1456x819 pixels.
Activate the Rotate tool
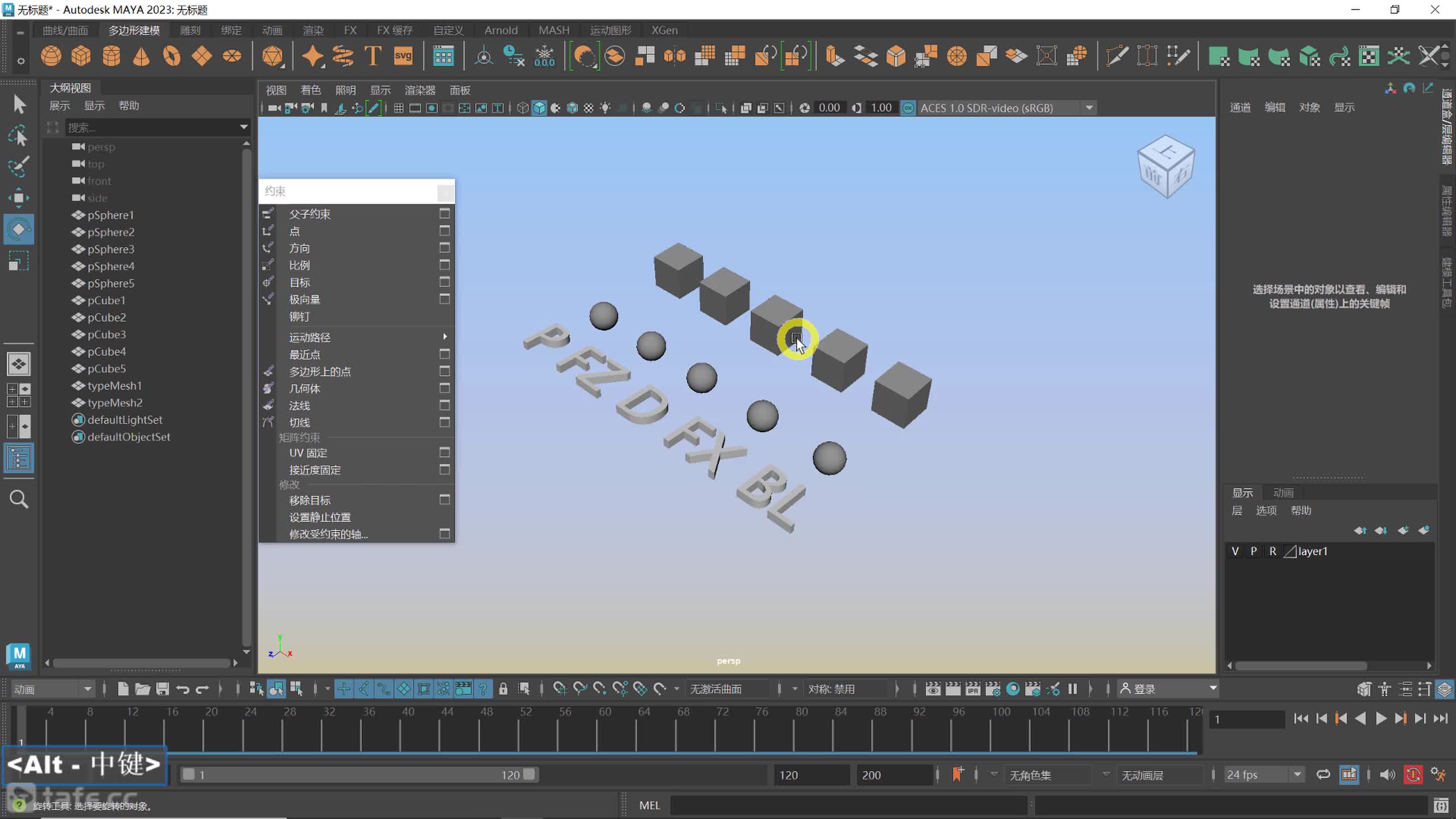[x=19, y=229]
